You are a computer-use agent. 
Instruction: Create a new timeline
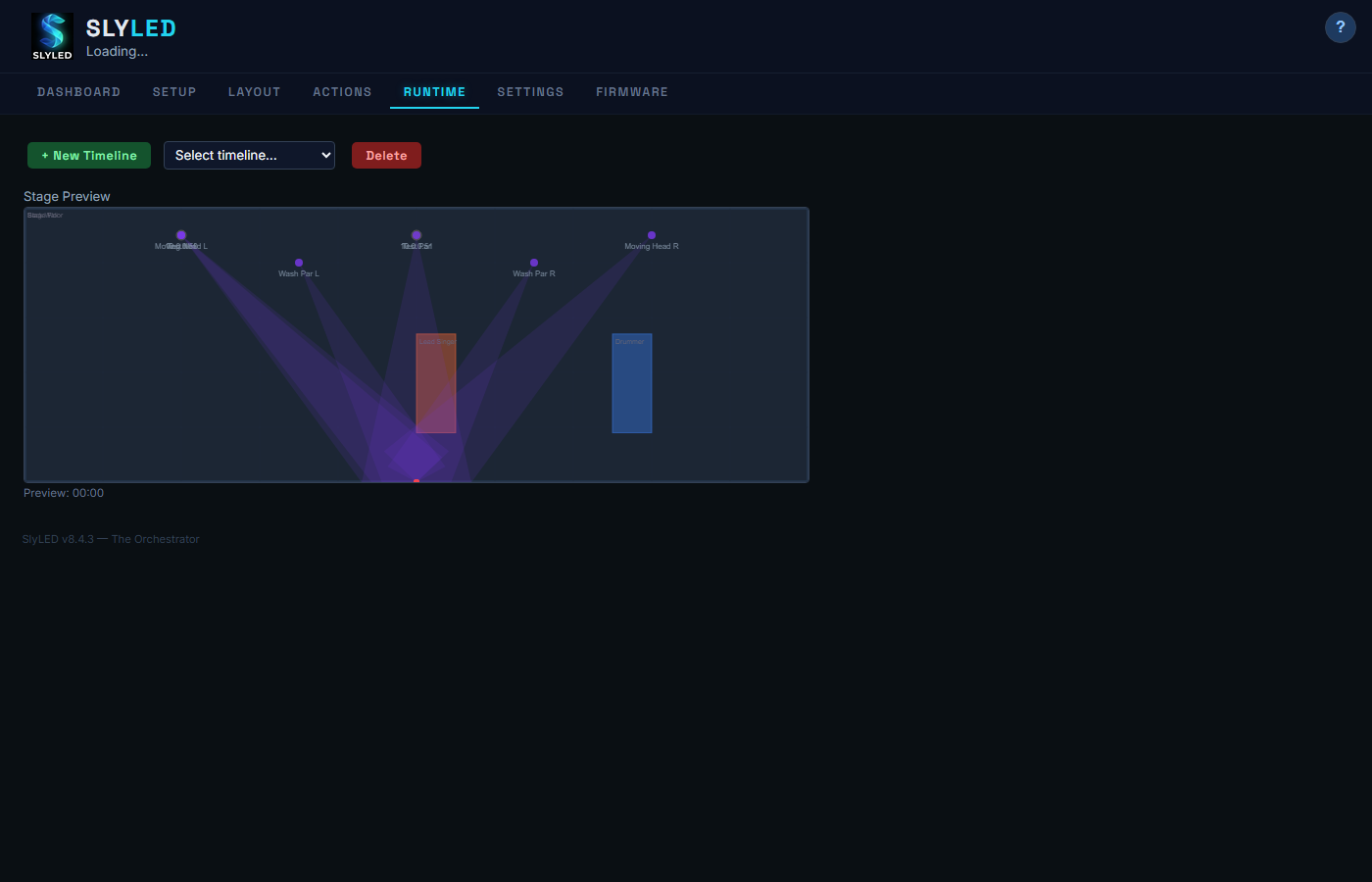88,155
